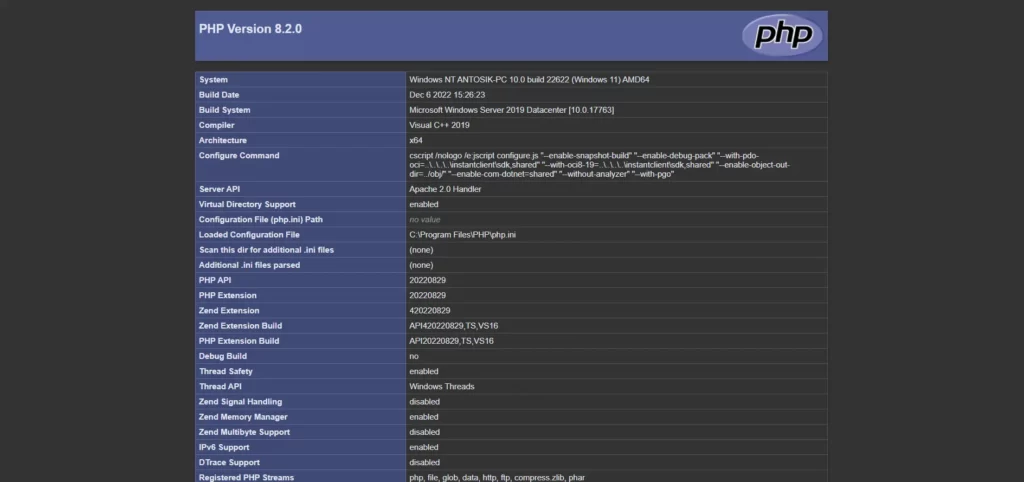This screenshot has height=482, width=1024.
Task: Select 'enabled' value for IPv6 Support
Action: click(424, 447)
